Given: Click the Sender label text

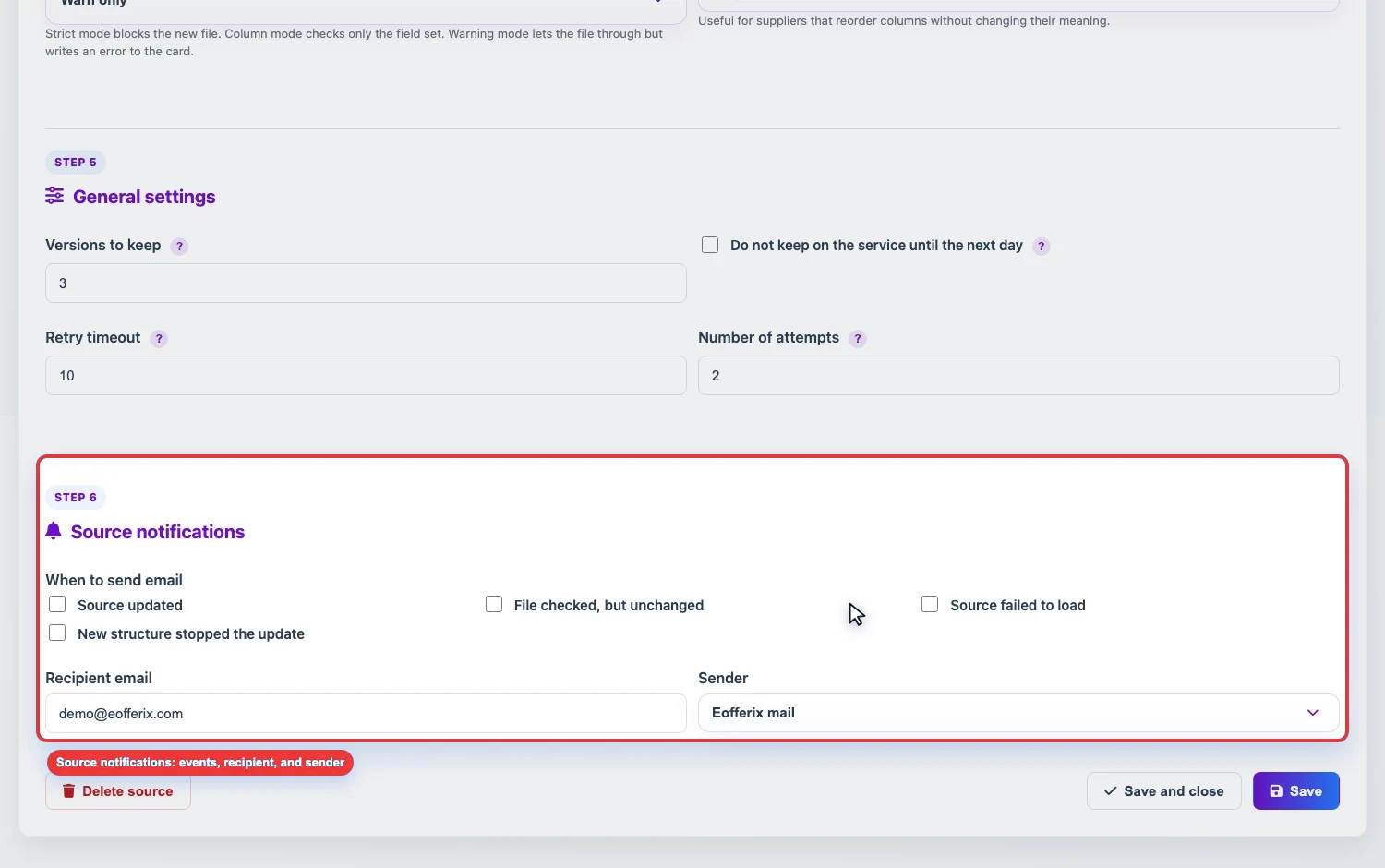Looking at the screenshot, I should [723, 678].
